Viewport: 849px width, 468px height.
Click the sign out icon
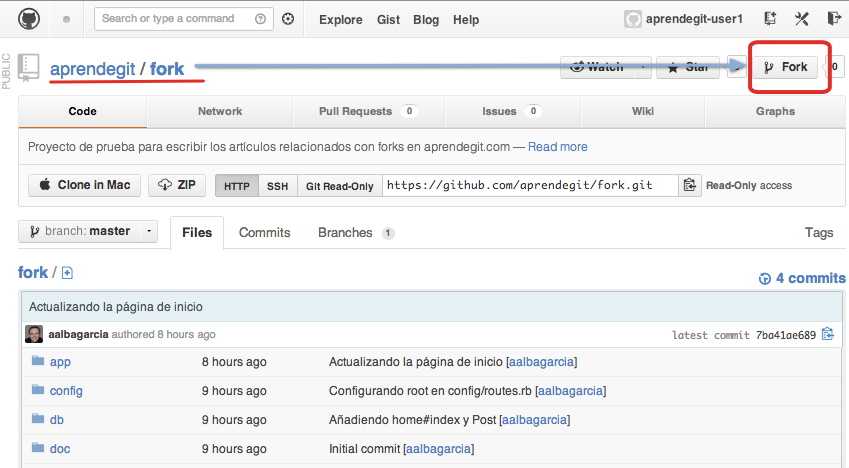(834, 19)
